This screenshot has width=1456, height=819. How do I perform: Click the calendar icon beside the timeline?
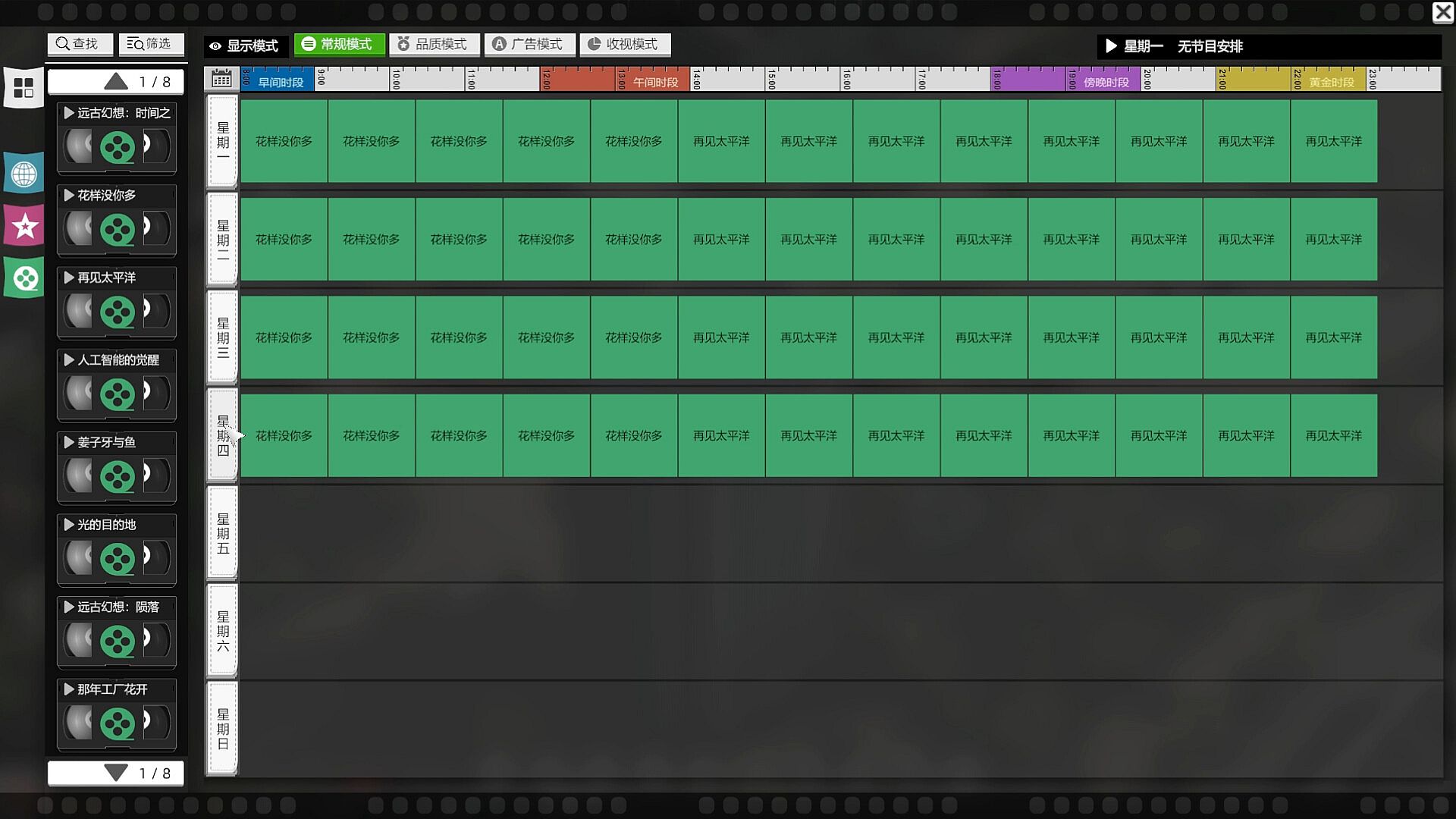pyautogui.click(x=221, y=78)
